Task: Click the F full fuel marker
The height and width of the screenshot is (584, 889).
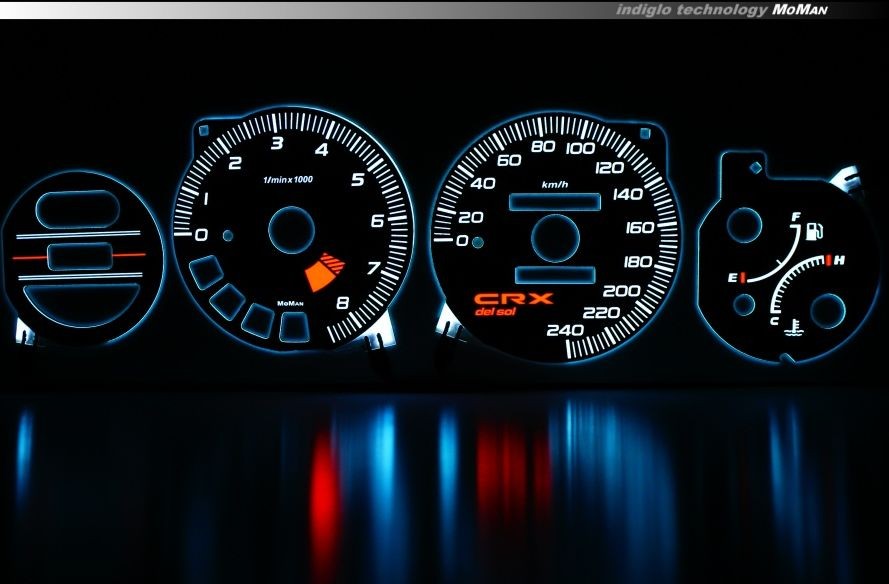Action: (795, 217)
